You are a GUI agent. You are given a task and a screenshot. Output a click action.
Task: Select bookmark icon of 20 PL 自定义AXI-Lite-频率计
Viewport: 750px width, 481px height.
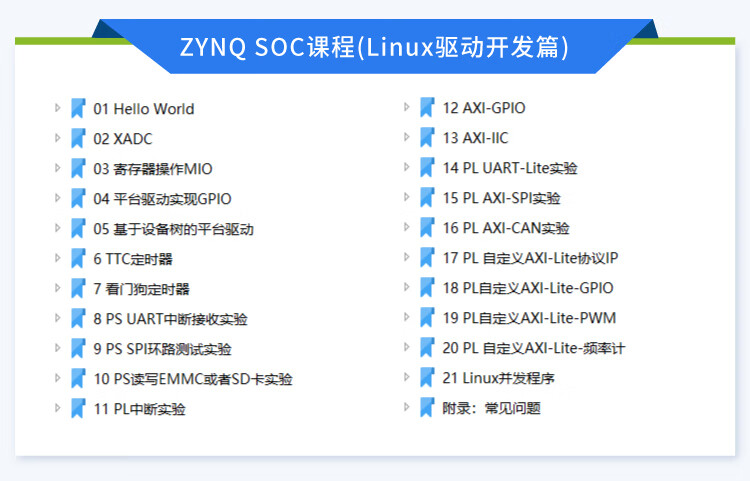(427, 348)
